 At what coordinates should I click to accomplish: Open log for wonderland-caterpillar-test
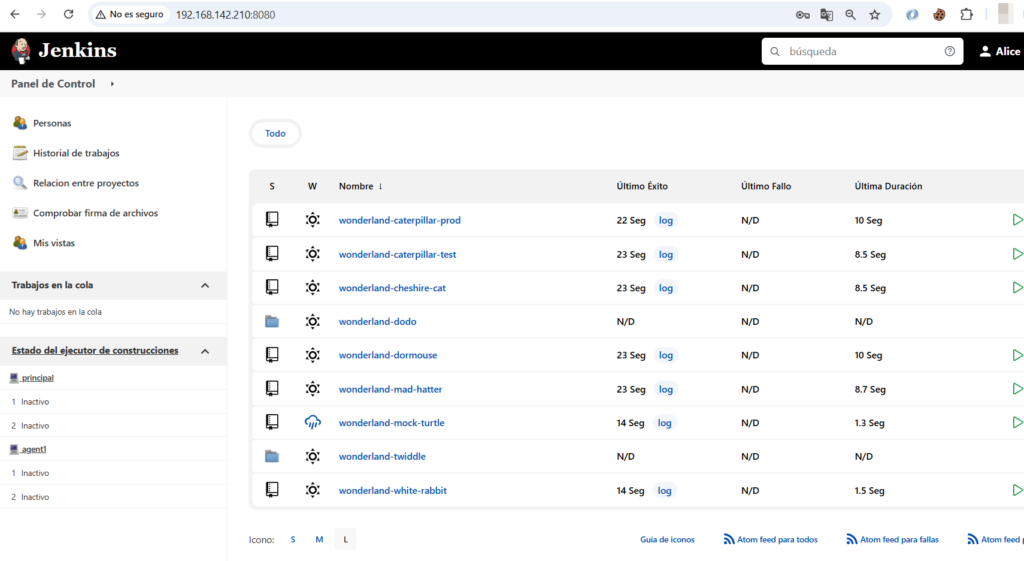pos(665,254)
